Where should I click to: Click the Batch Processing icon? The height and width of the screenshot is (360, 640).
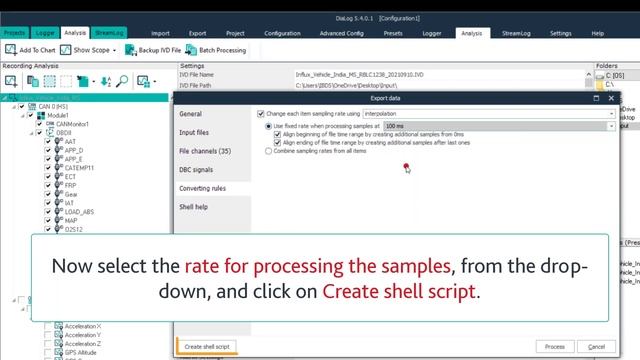click(x=191, y=50)
